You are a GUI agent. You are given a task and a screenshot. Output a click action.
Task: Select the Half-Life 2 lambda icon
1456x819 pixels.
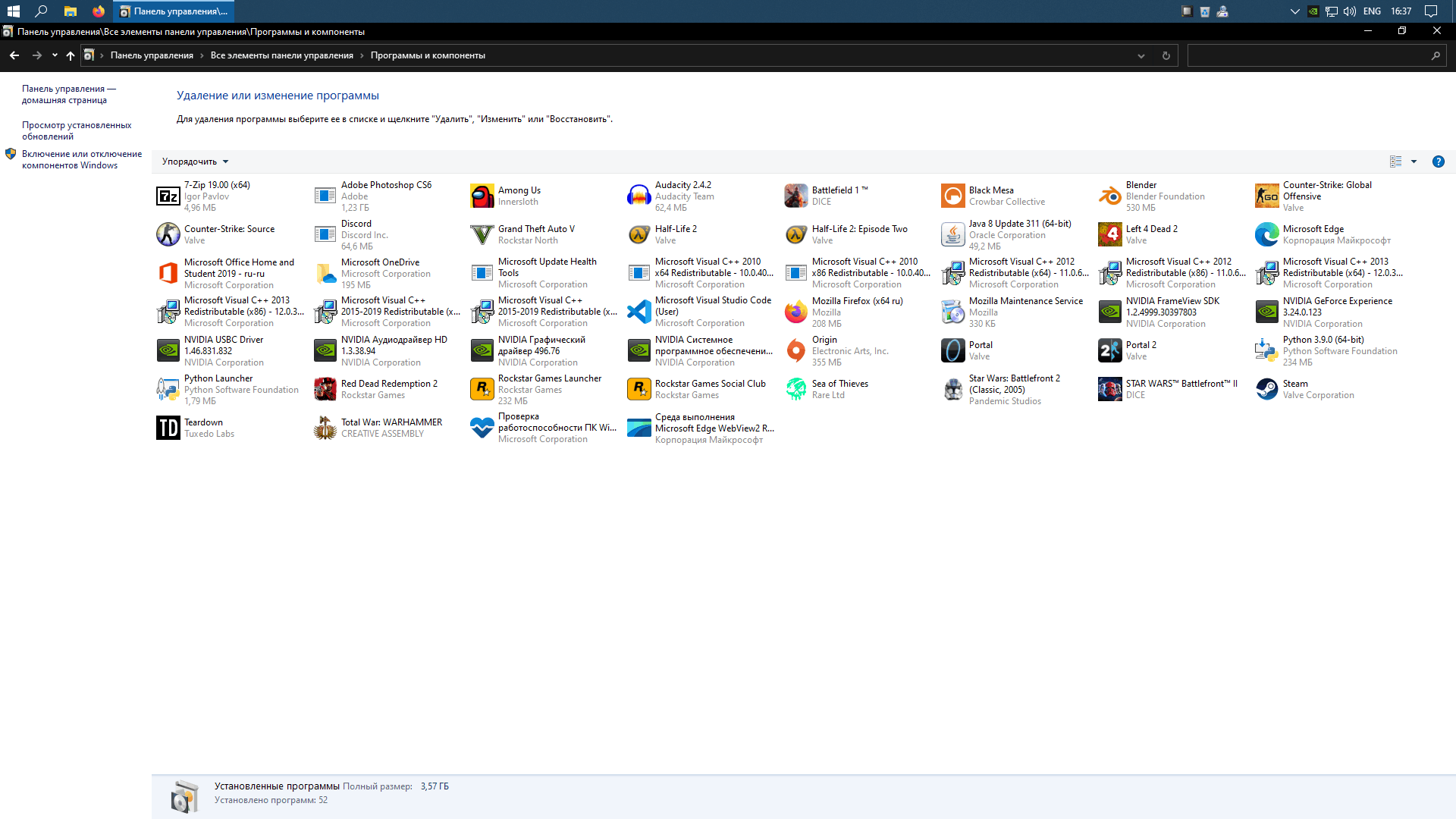click(x=639, y=235)
